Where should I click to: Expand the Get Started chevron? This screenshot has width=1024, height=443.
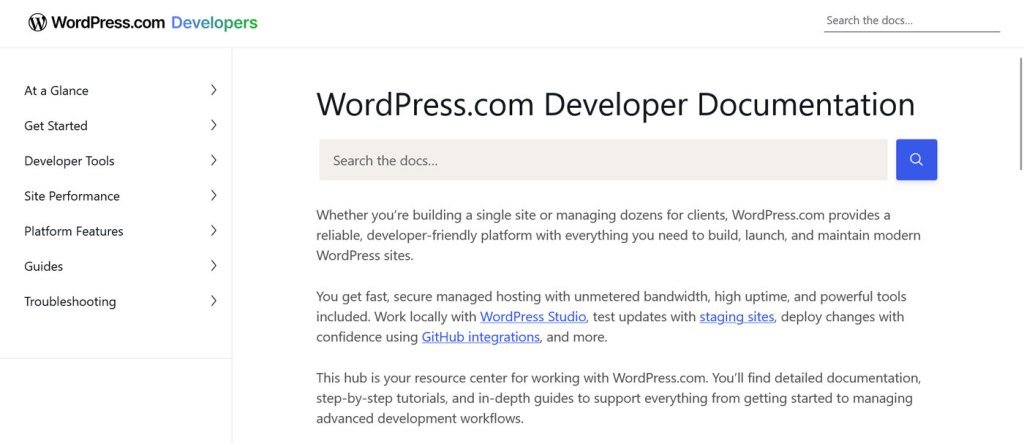(214, 125)
